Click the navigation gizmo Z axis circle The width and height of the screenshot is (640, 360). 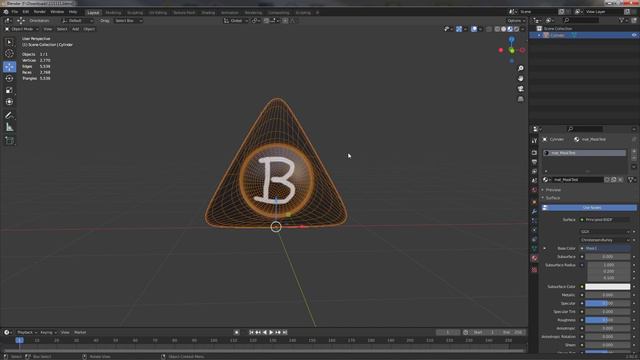(x=511, y=40)
